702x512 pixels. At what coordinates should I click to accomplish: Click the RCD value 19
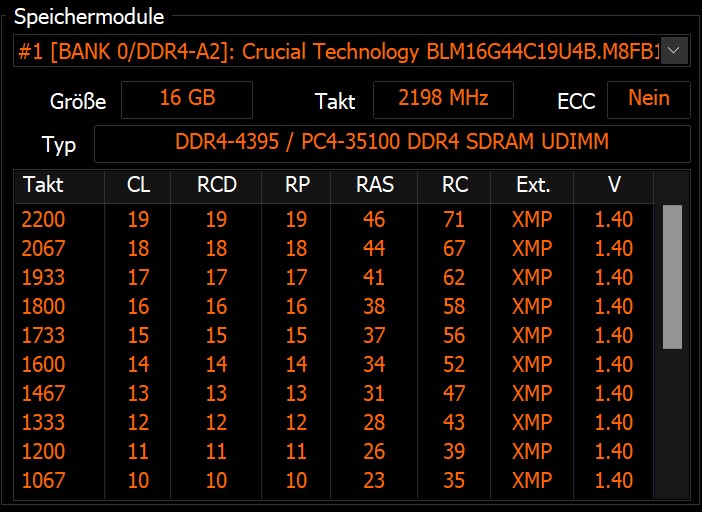coord(216,219)
